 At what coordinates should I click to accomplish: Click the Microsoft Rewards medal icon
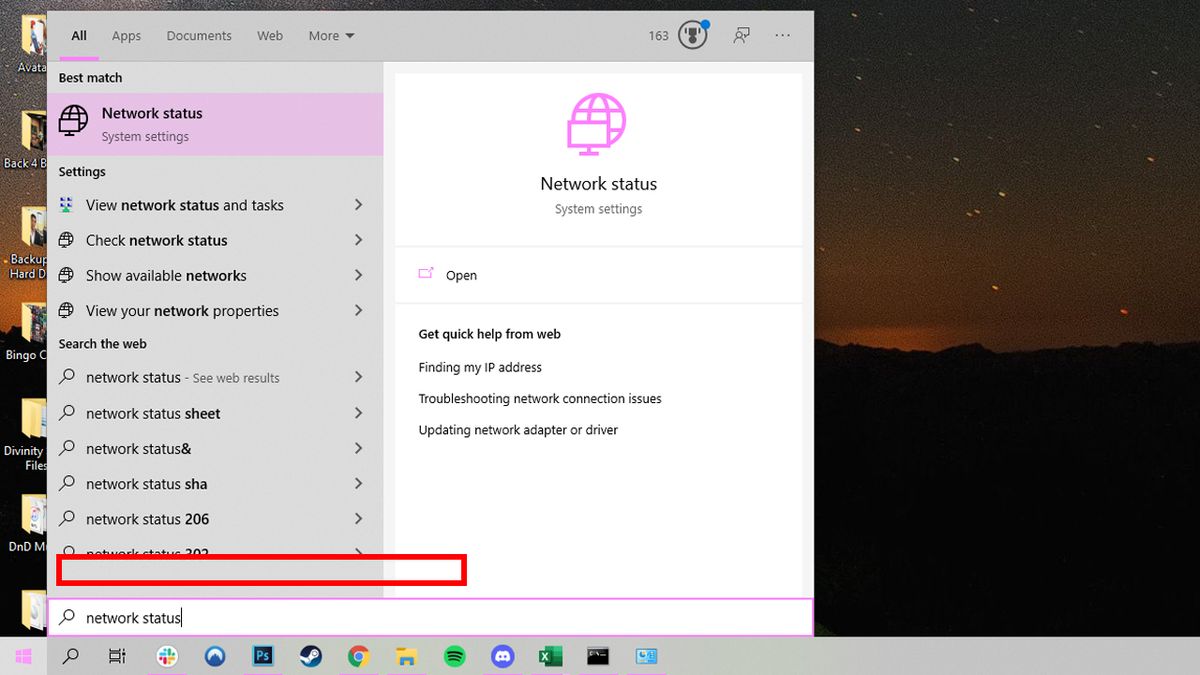pos(692,34)
